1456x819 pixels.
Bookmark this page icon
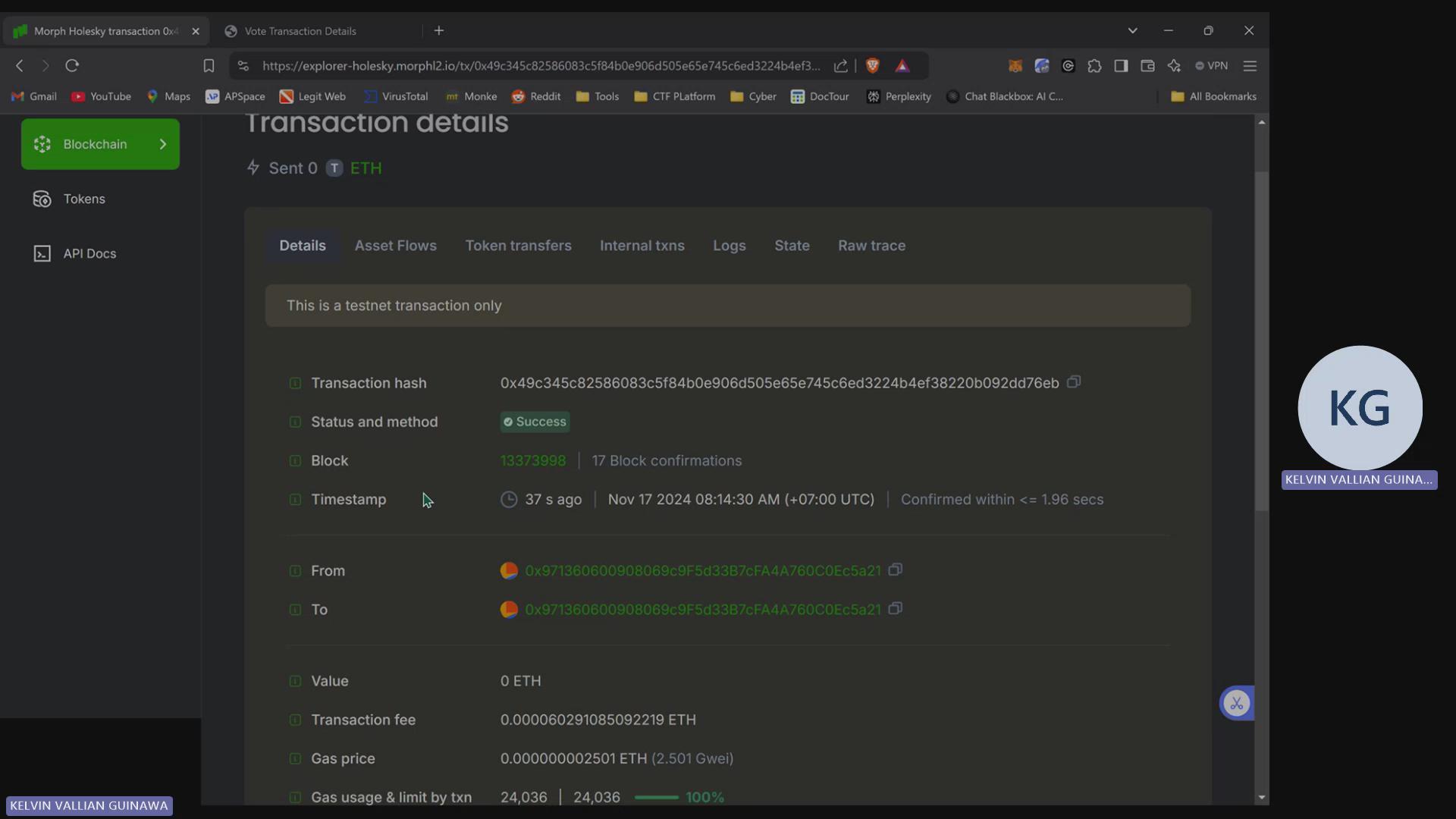(x=209, y=66)
